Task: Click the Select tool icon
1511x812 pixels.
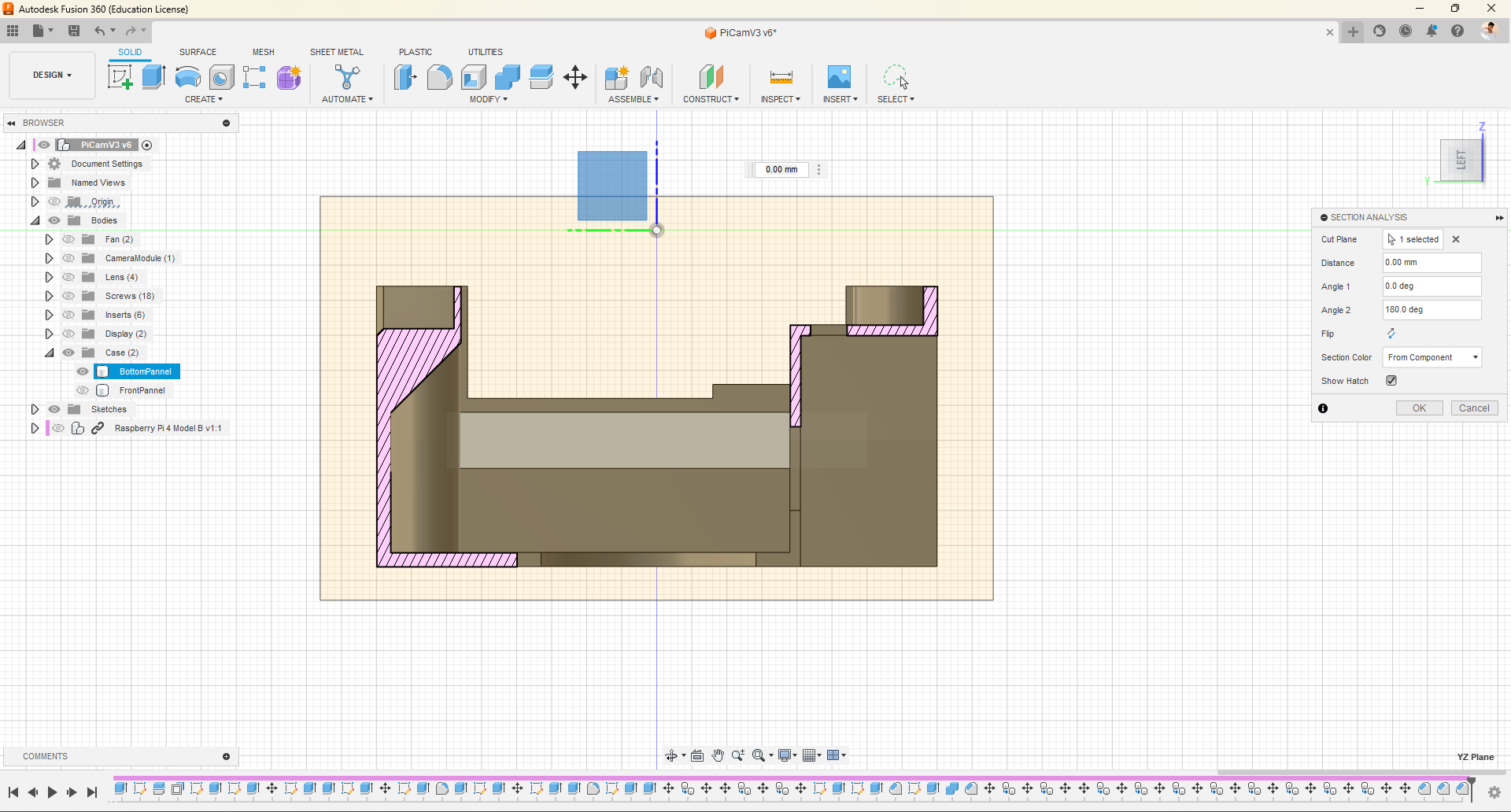Action: pyautogui.click(x=896, y=77)
